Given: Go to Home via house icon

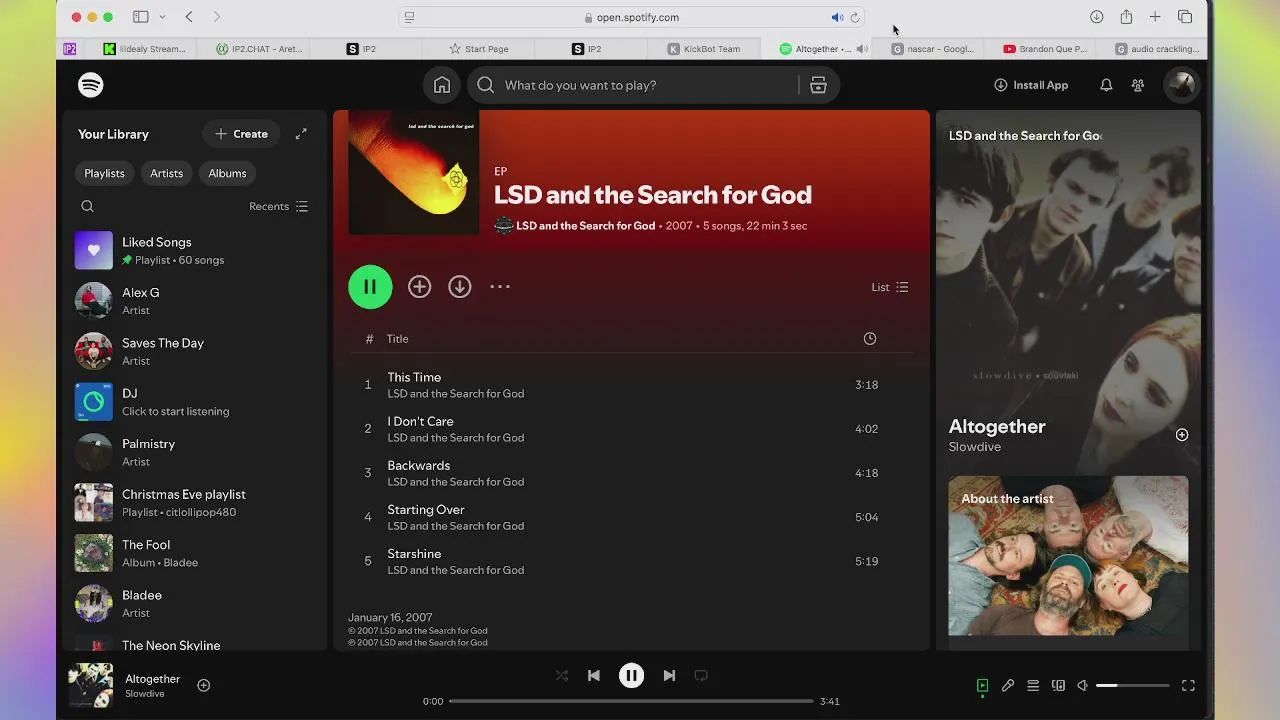Looking at the screenshot, I should point(442,85).
